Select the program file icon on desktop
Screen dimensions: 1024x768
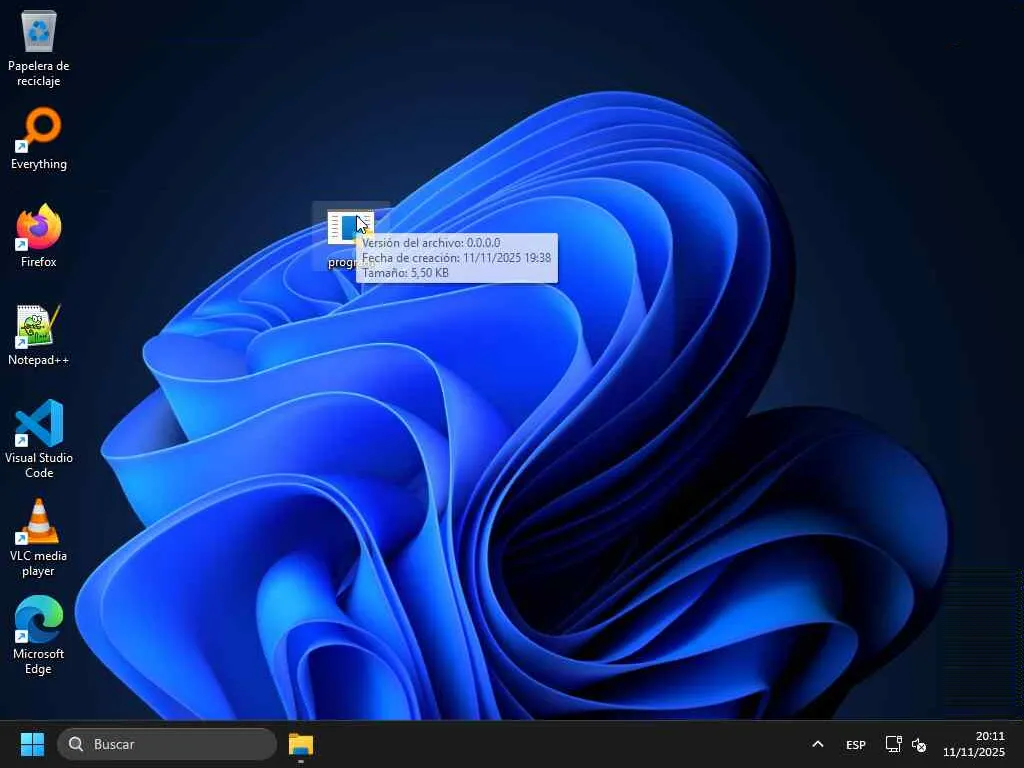pos(350,227)
